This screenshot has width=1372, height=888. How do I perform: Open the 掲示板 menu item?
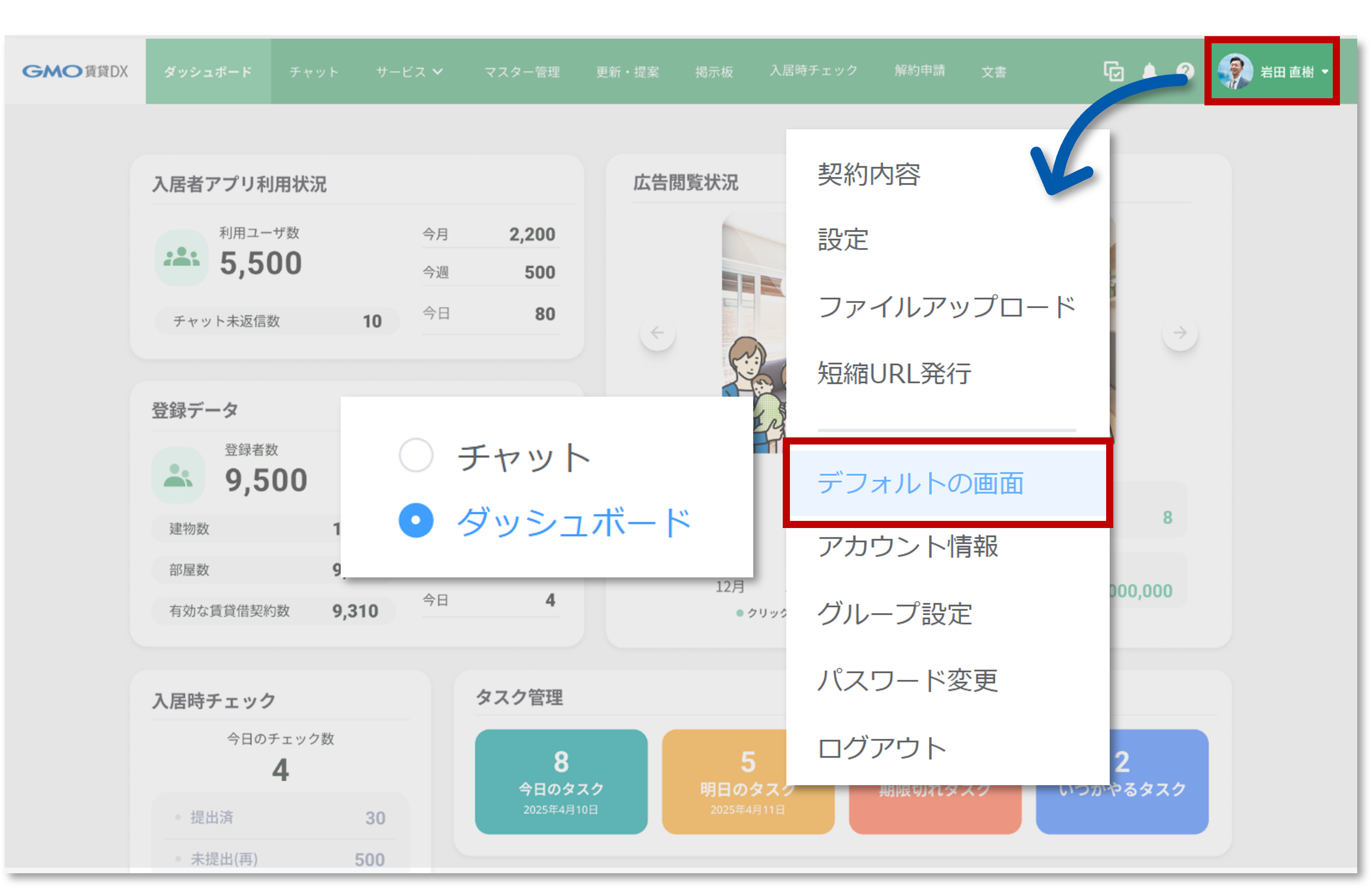tap(714, 71)
